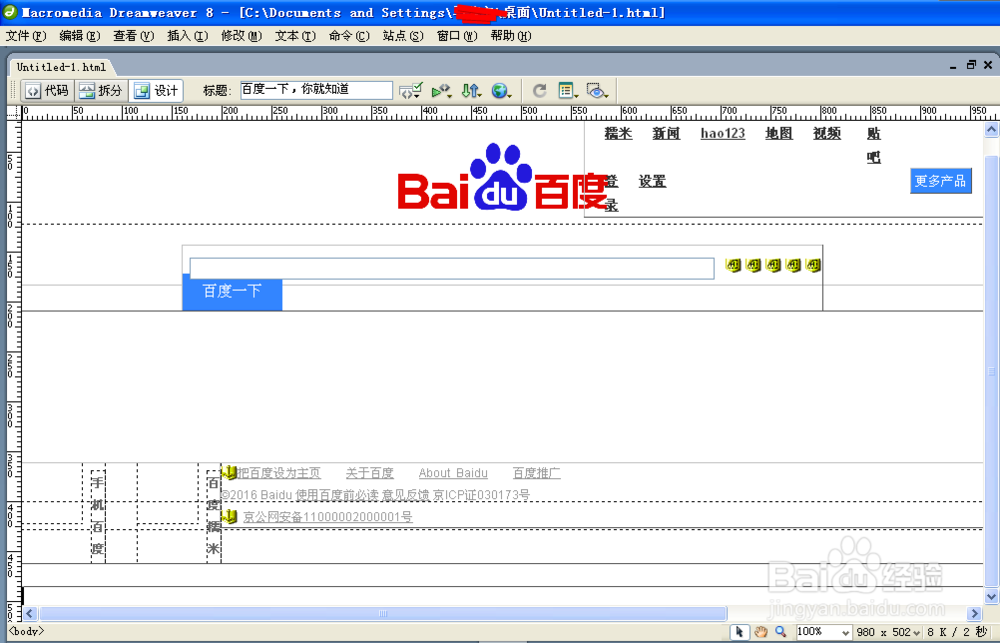Image resolution: width=1000 pixels, height=643 pixels.
Task: Open window size 980 x 502 dropdown
Action: pyautogui.click(x=888, y=632)
